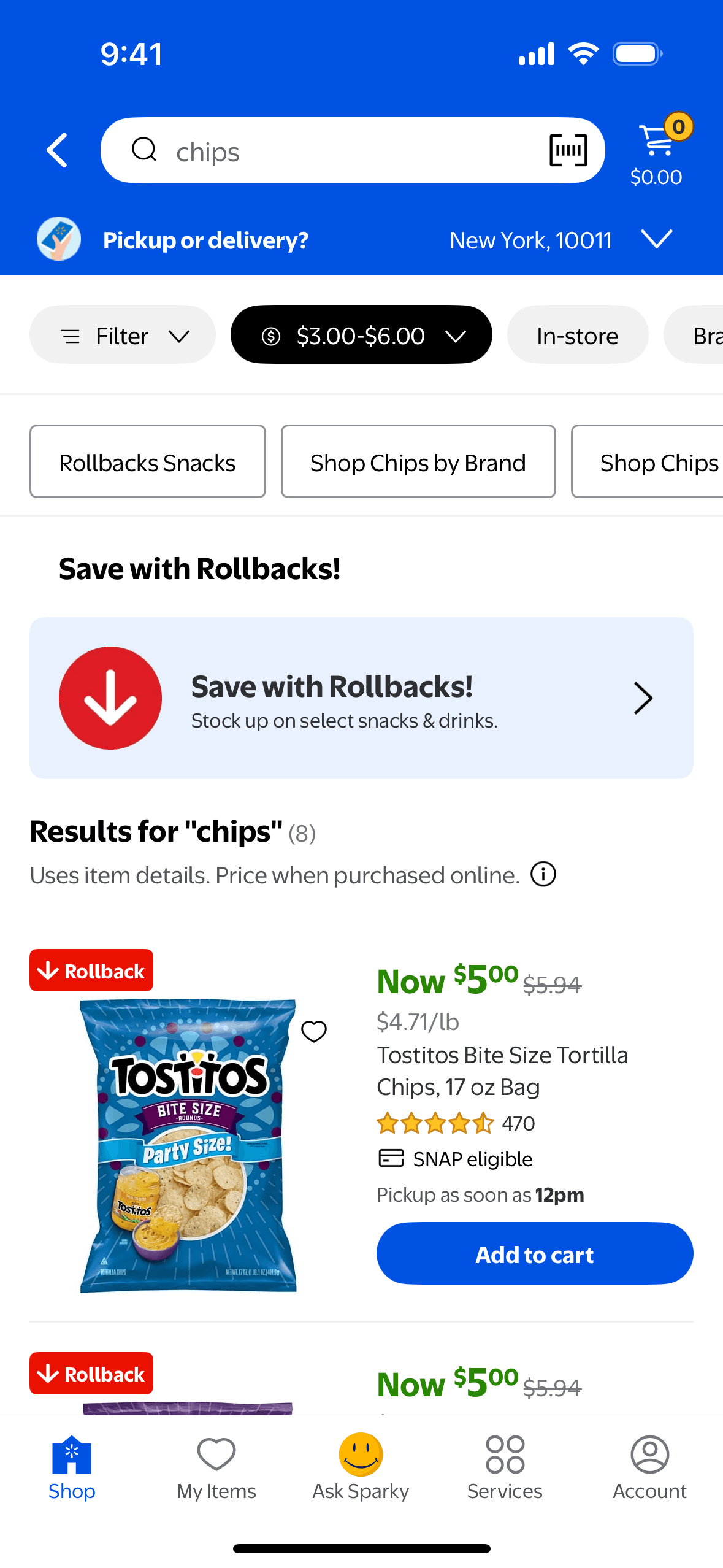Image resolution: width=723 pixels, height=1568 pixels.
Task: Open Ask Sparky assistant
Action: tap(361, 1467)
